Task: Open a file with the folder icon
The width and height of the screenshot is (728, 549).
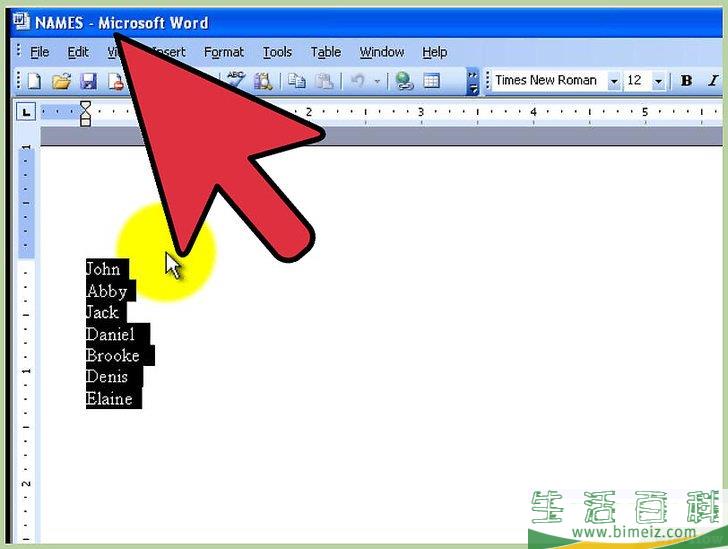Action: [x=62, y=81]
